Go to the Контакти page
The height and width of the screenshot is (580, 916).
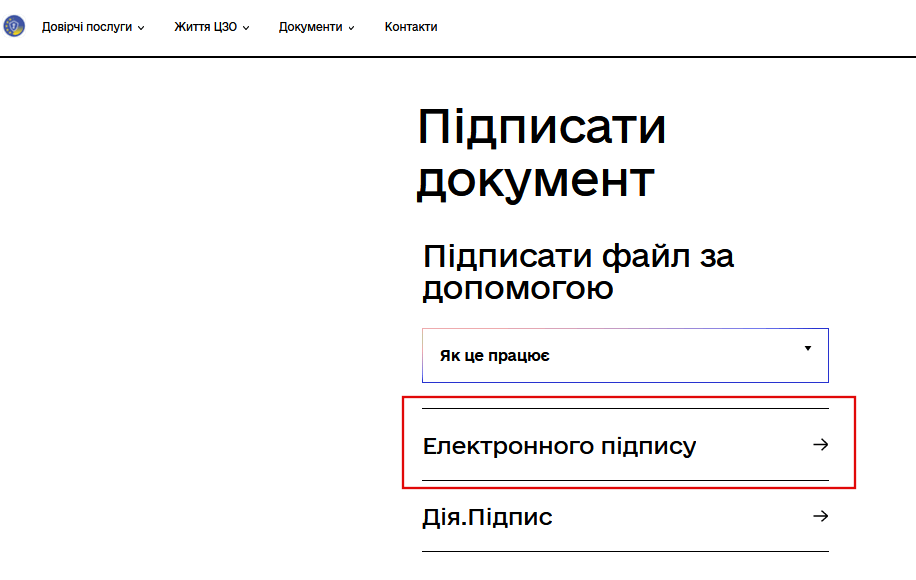tap(411, 27)
